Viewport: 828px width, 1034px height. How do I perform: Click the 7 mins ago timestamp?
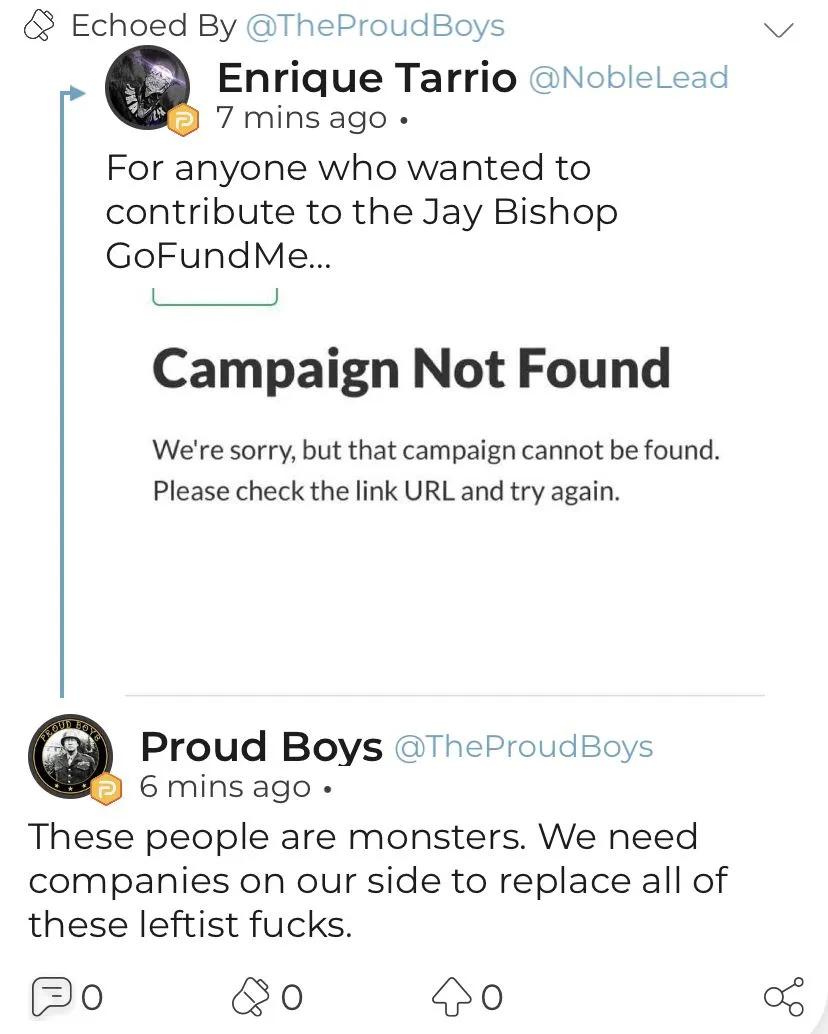coord(302,118)
